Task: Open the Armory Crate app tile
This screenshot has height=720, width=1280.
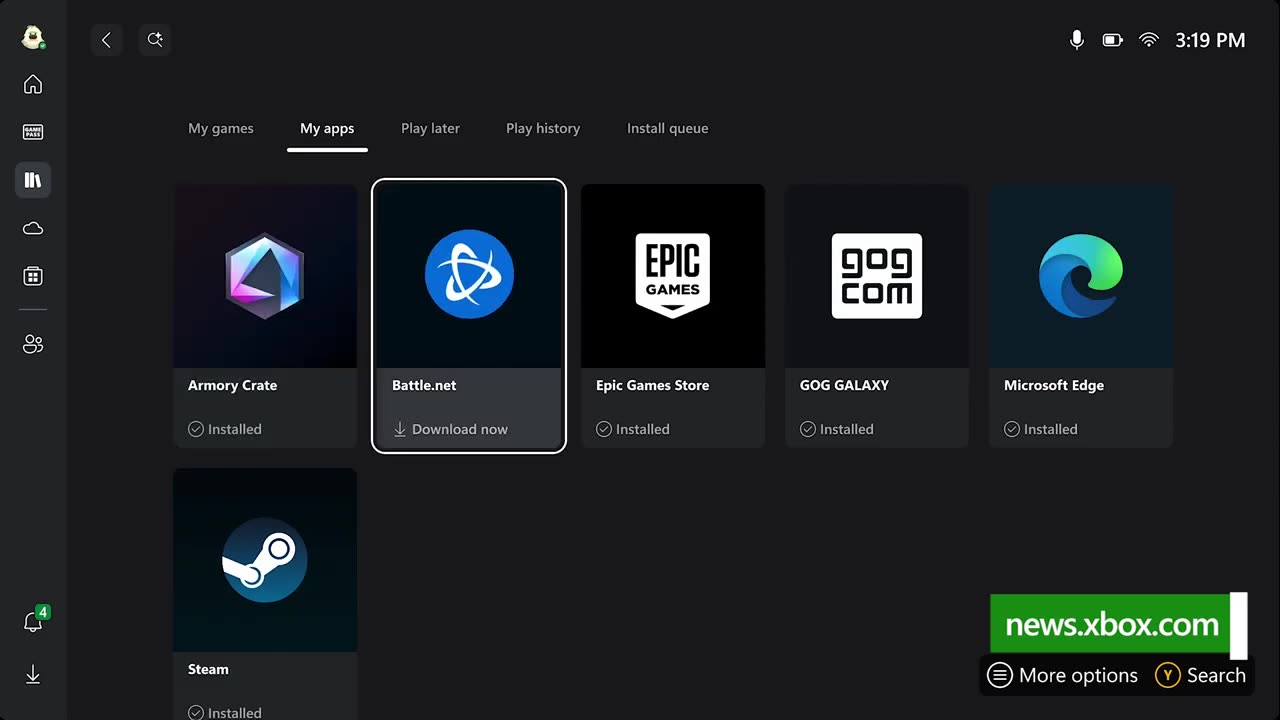Action: [265, 316]
